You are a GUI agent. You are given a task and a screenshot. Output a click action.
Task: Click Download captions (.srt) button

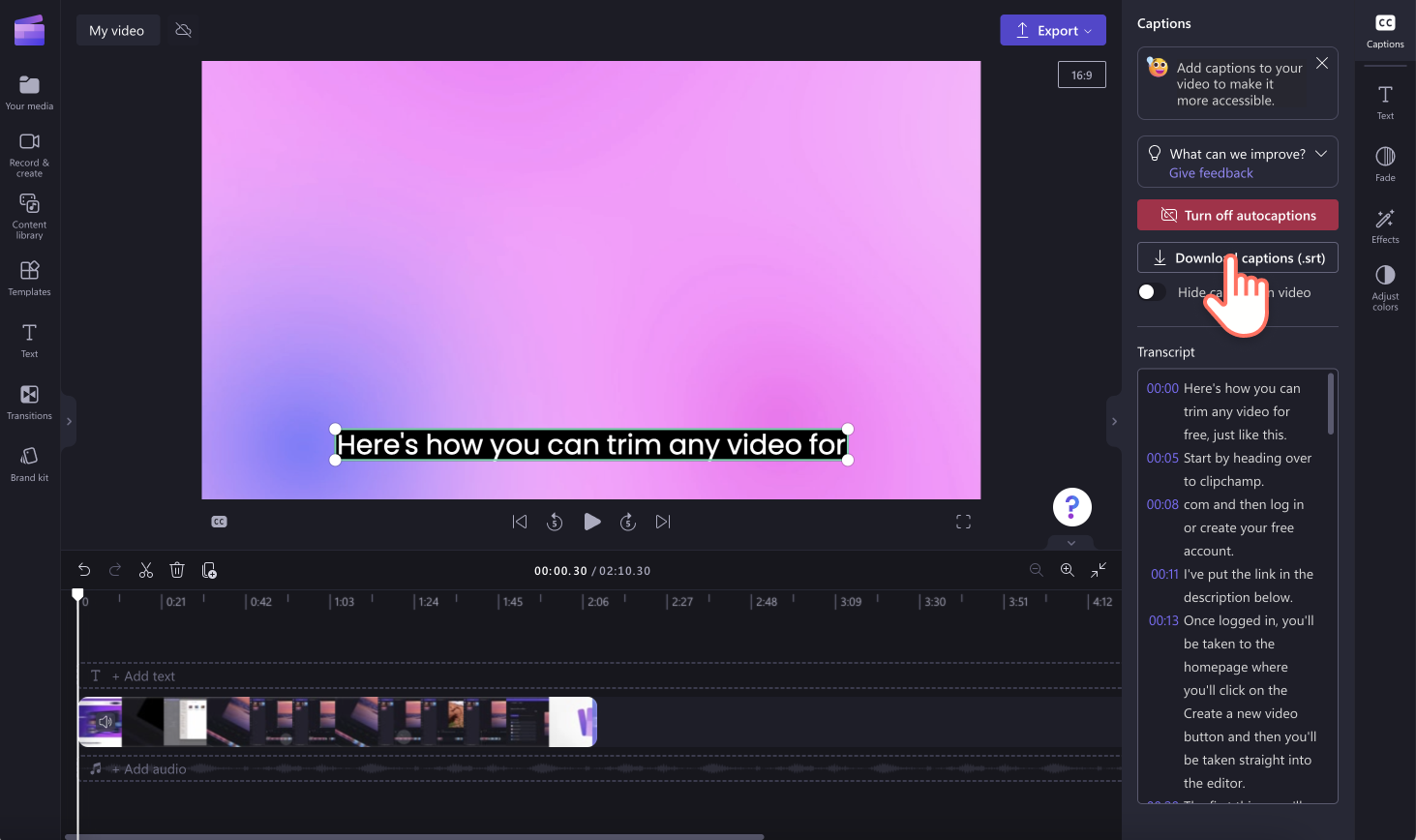(x=1238, y=257)
